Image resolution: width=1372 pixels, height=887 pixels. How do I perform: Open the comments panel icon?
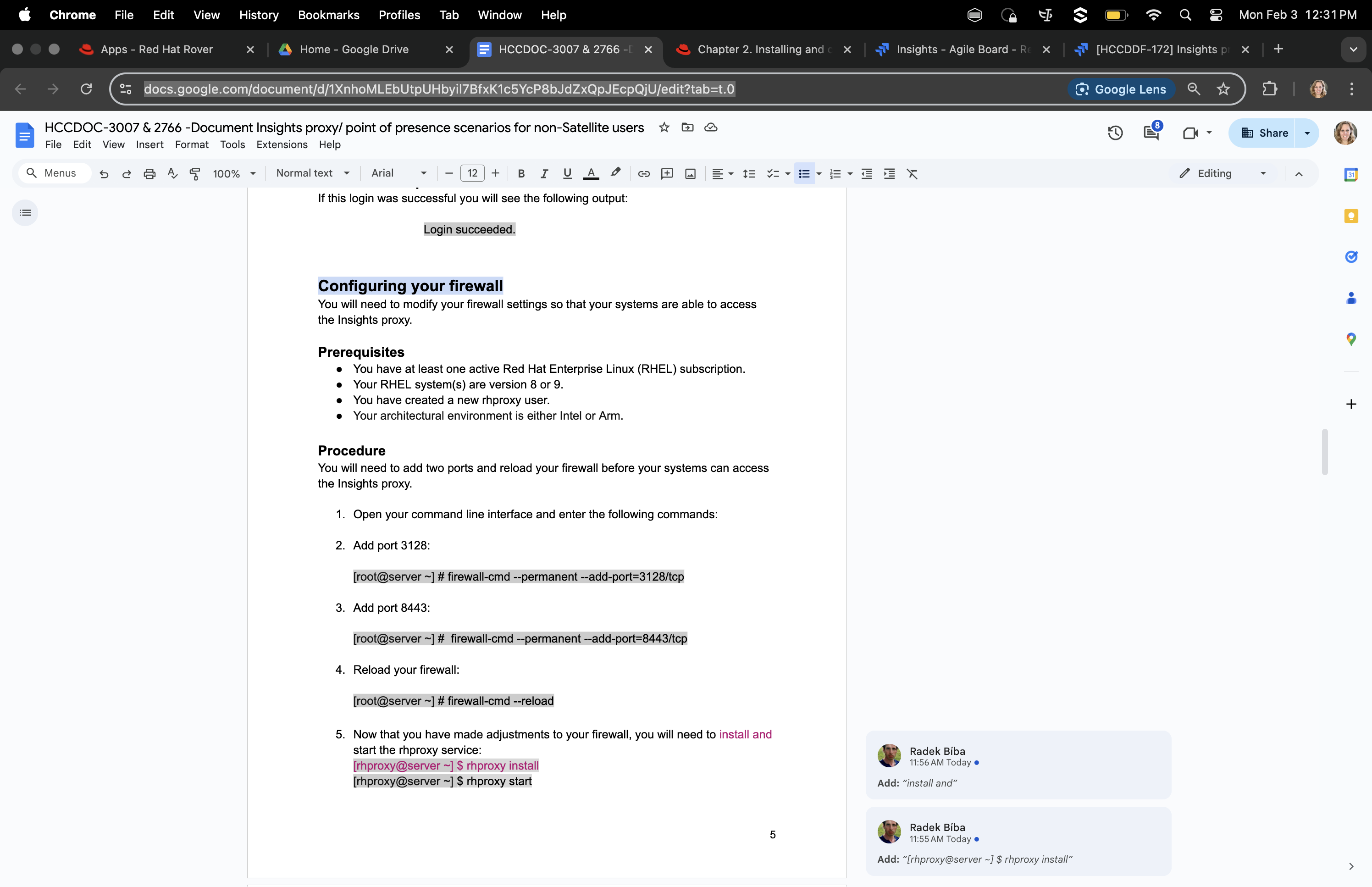pos(1151,133)
